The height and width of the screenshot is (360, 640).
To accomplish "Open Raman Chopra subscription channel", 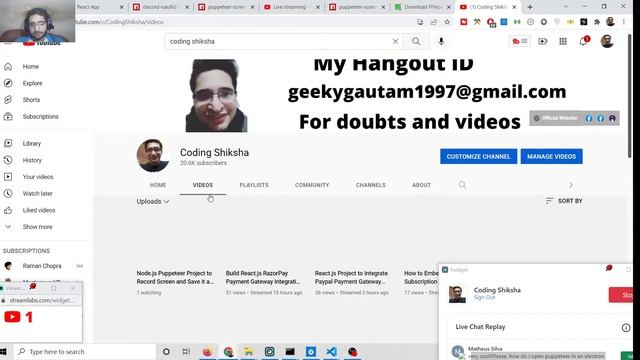I will coord(42,266).
